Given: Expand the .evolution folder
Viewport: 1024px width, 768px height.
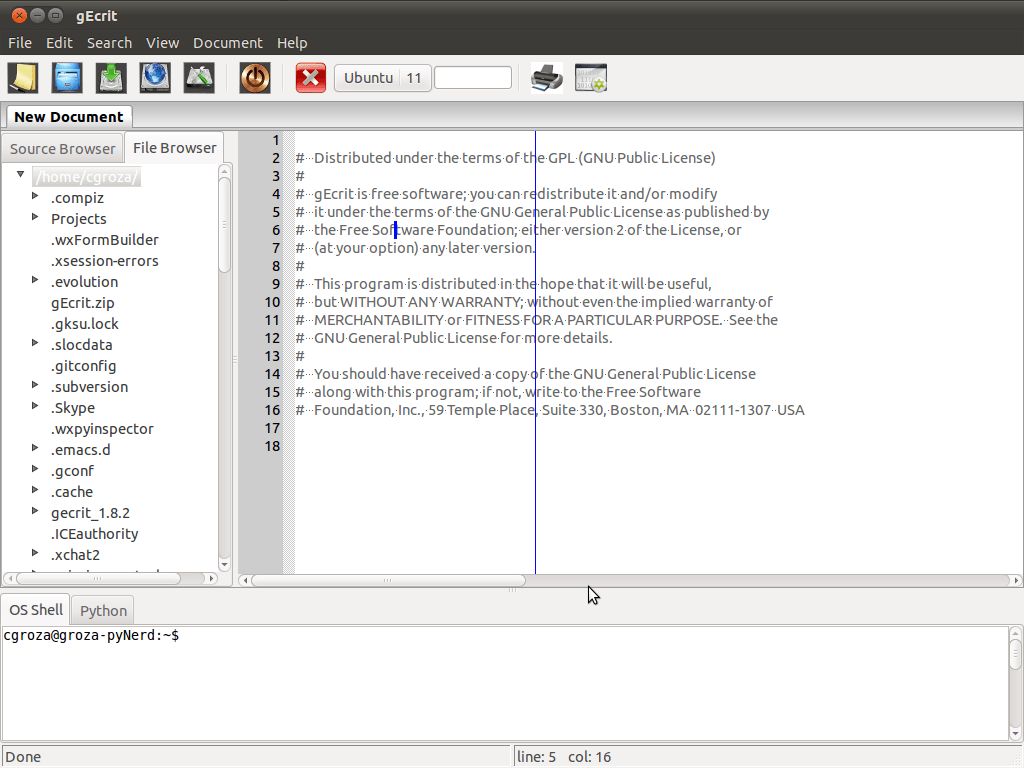Looking at the screenshot, I should [35, 281].
